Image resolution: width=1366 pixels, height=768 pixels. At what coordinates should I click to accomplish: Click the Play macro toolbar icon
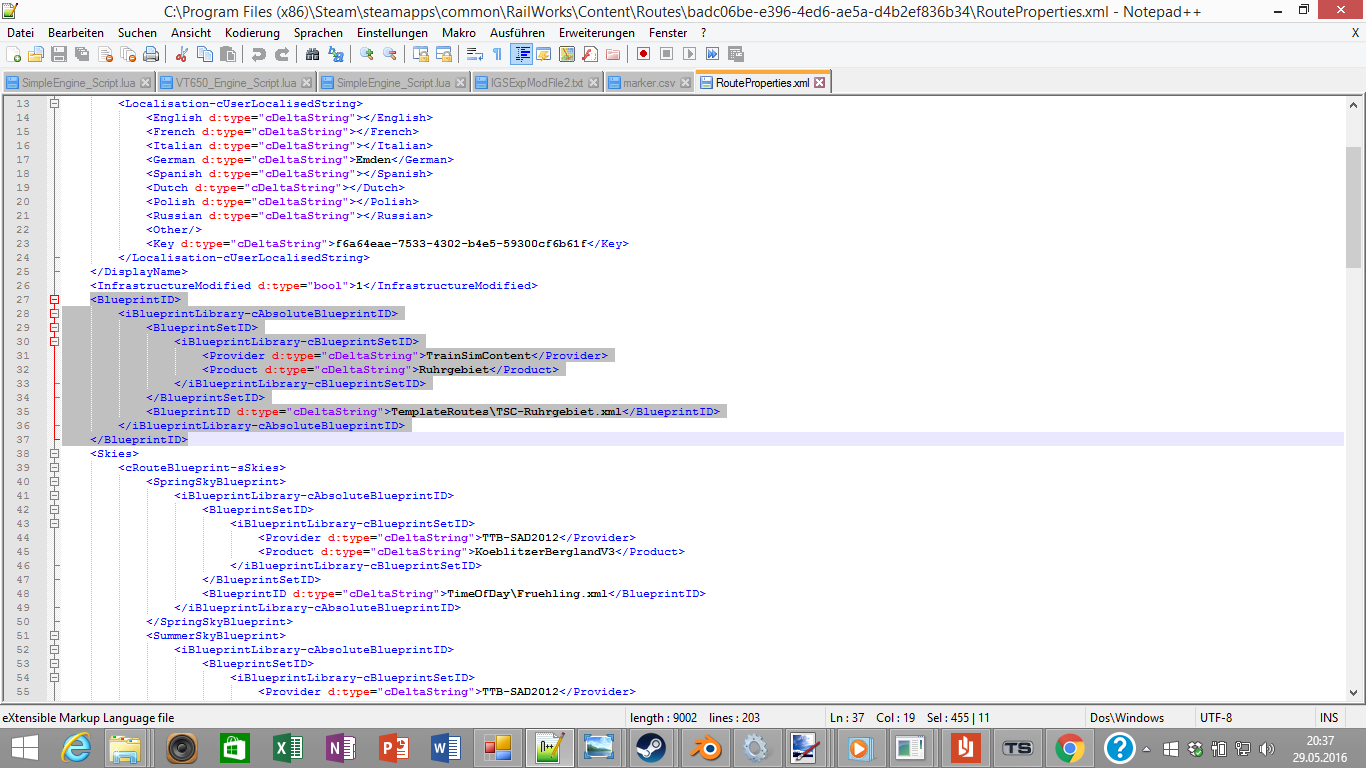(690, 54)
